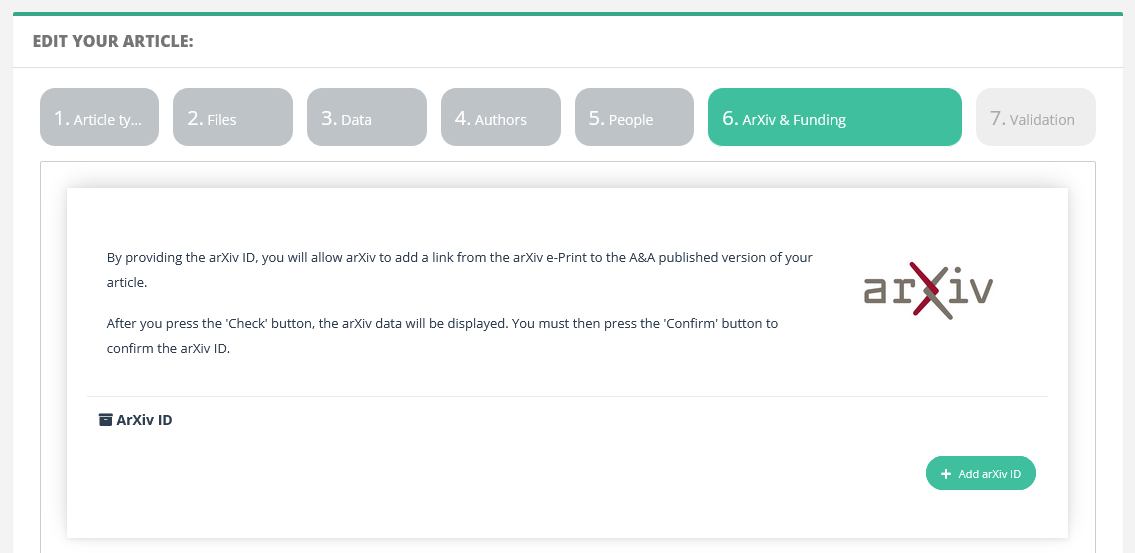Click the green bar above the header
The image size is (1135, 553).
[568, 14]
